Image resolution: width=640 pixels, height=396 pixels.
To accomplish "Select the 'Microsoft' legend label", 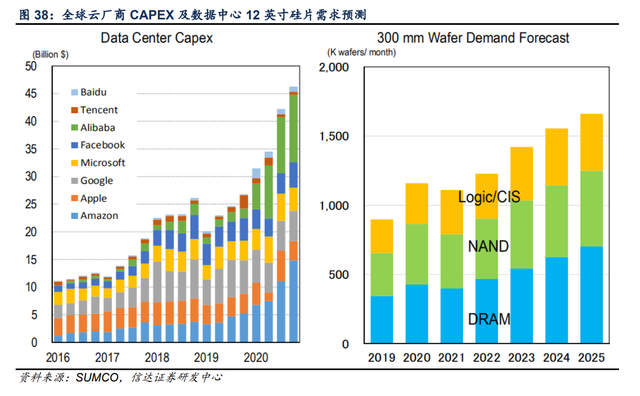I will coord(103,163).
